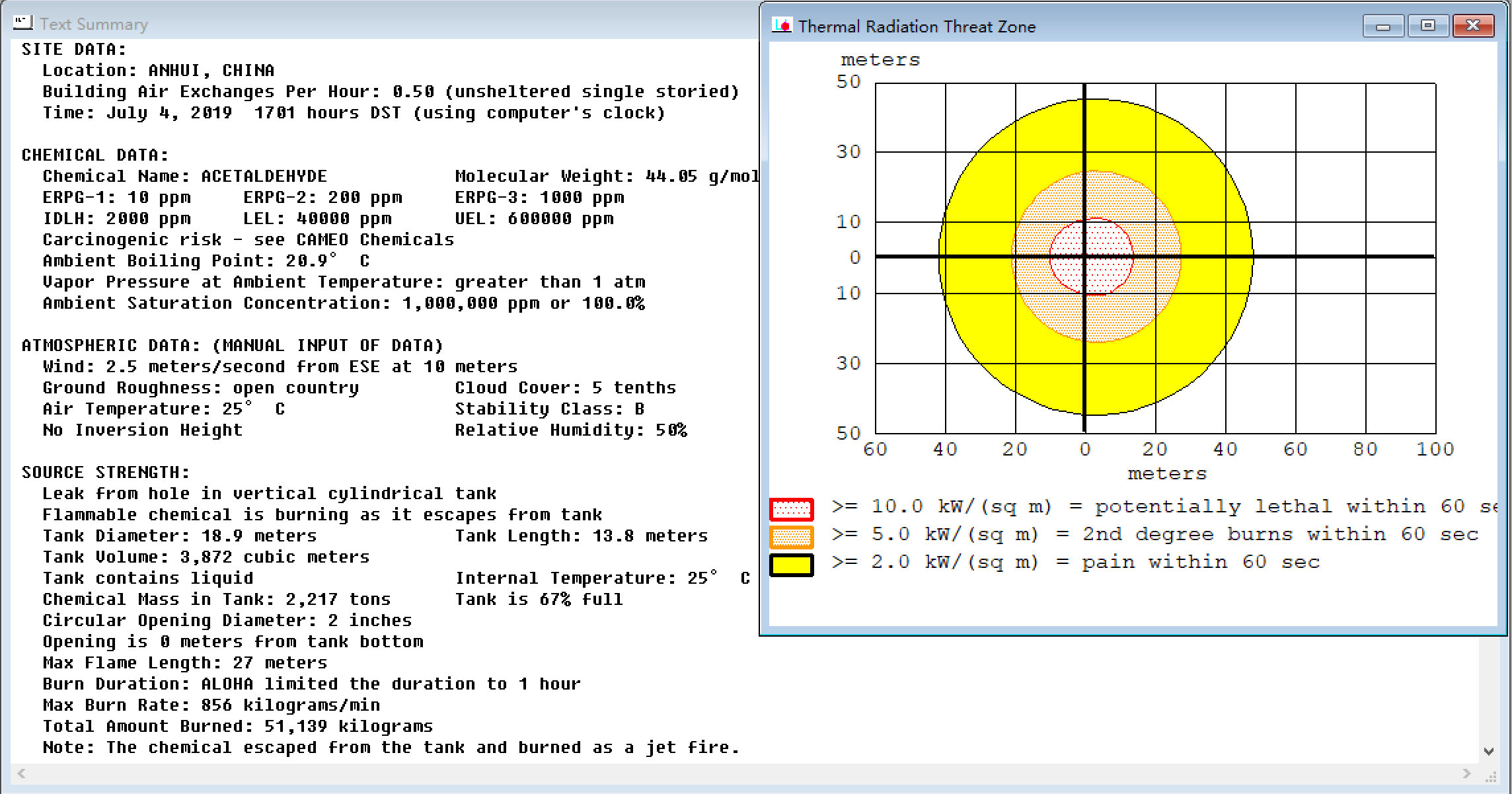
Task: Maximize the Thermal Radiation Threat Zone window
Action: (x=1427, y=26)
